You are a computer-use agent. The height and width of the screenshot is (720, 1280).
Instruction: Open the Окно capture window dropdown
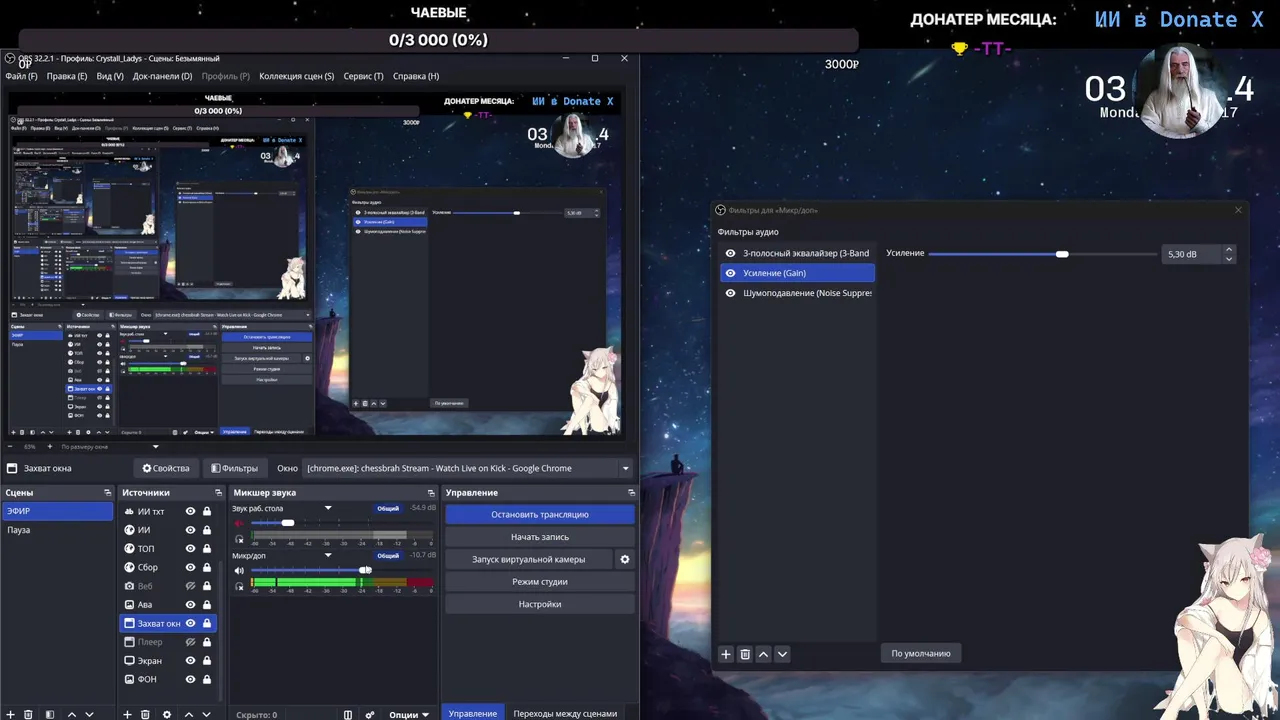469,468
